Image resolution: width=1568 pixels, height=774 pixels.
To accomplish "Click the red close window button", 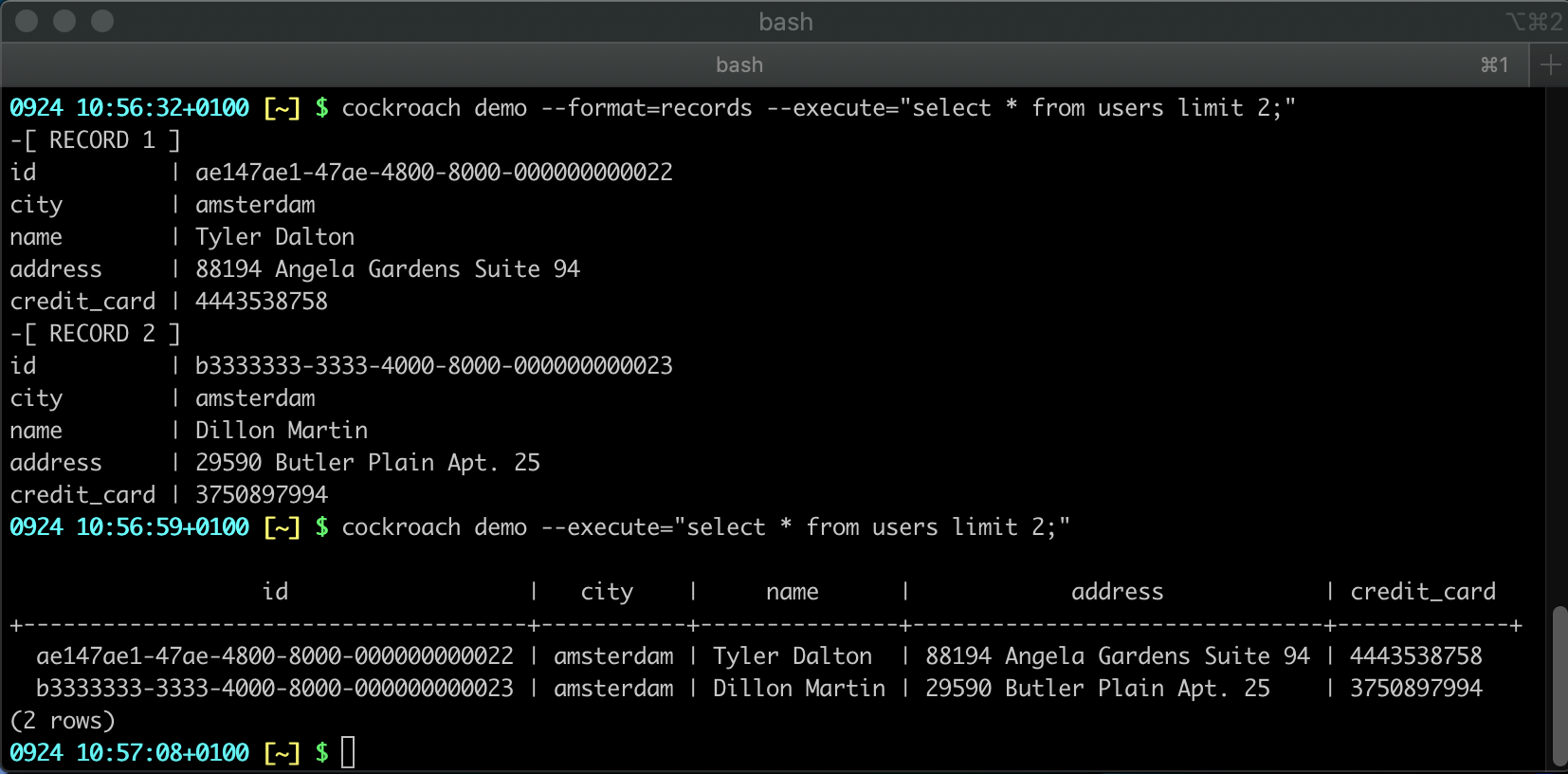I will click(x=27, y=21).
